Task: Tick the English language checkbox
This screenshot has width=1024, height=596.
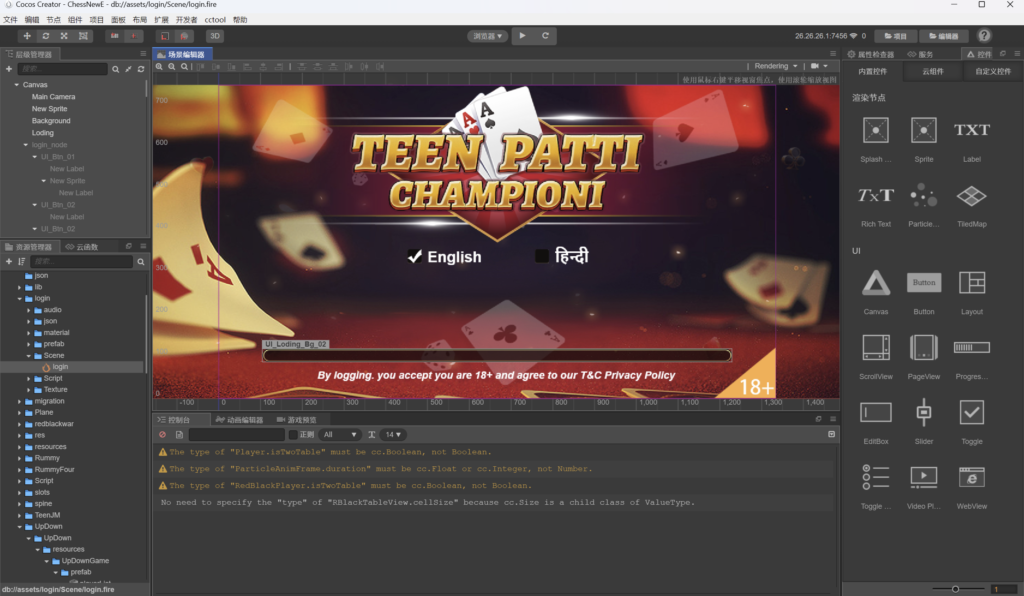Action: 415,257
